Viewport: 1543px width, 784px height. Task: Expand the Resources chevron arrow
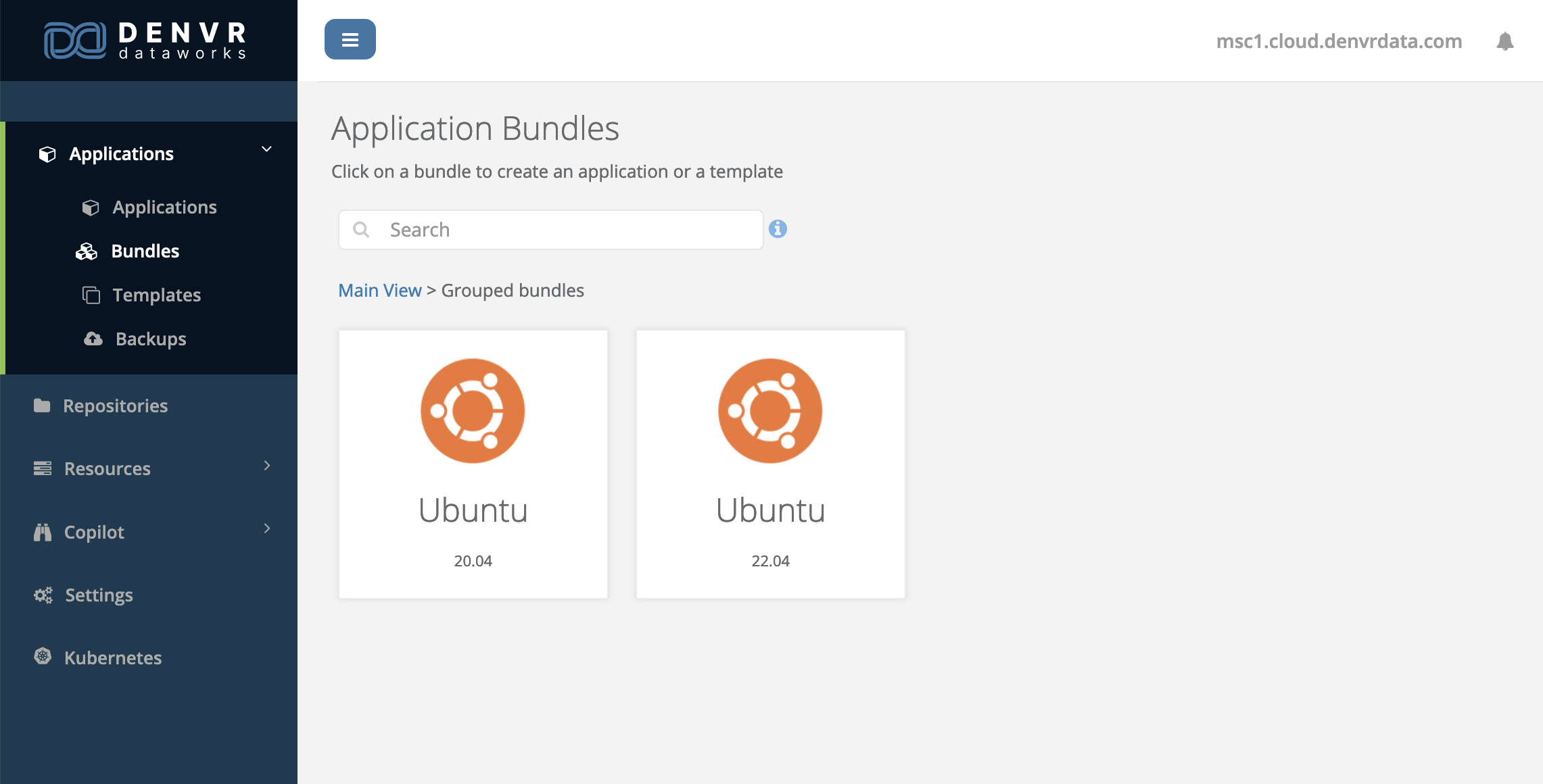click(x=267, y=466)
